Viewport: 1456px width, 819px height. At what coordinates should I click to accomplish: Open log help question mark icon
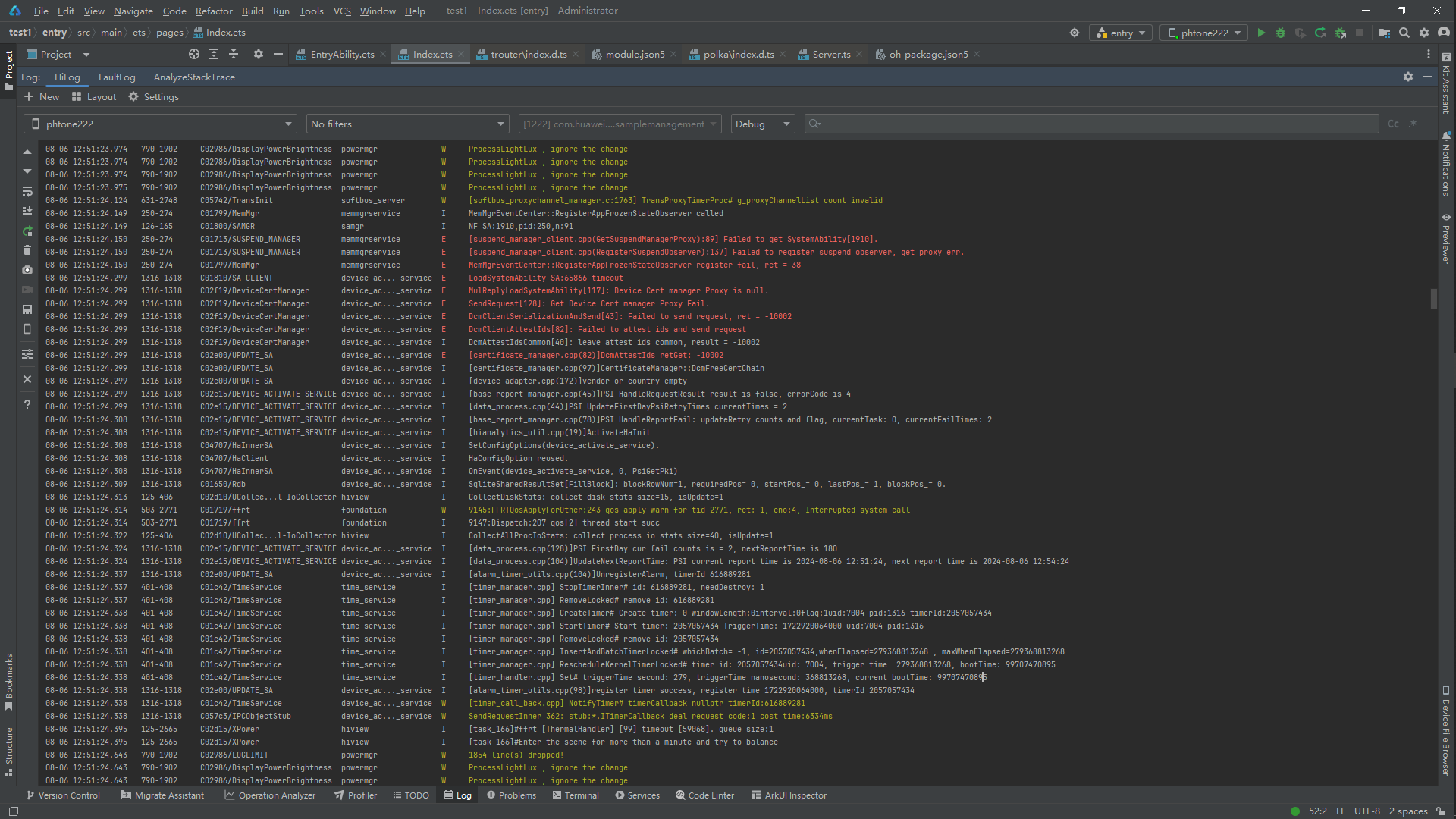point(27,404)
